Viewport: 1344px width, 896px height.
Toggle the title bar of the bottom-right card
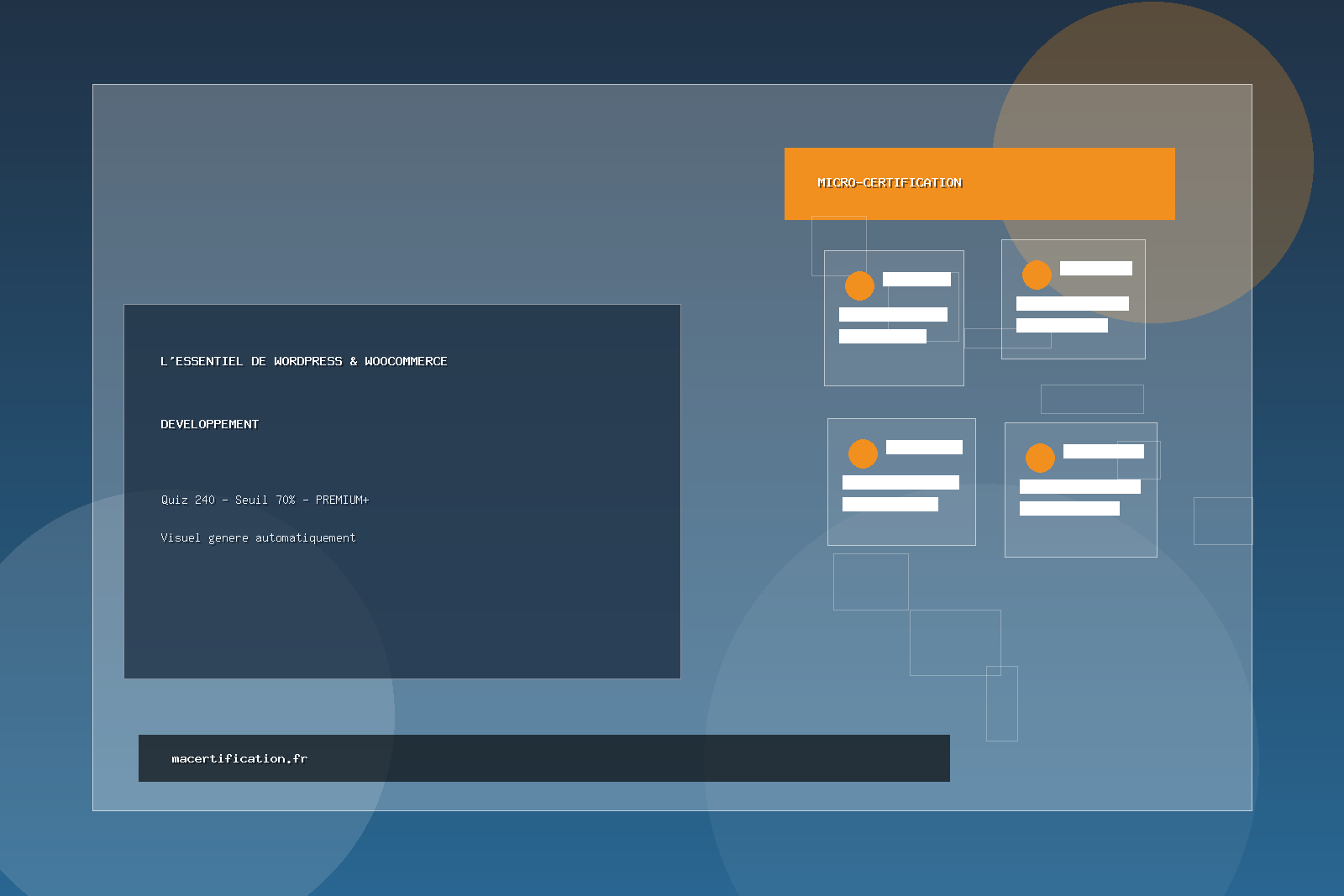pyautogui.click(x=1103, y=451)
